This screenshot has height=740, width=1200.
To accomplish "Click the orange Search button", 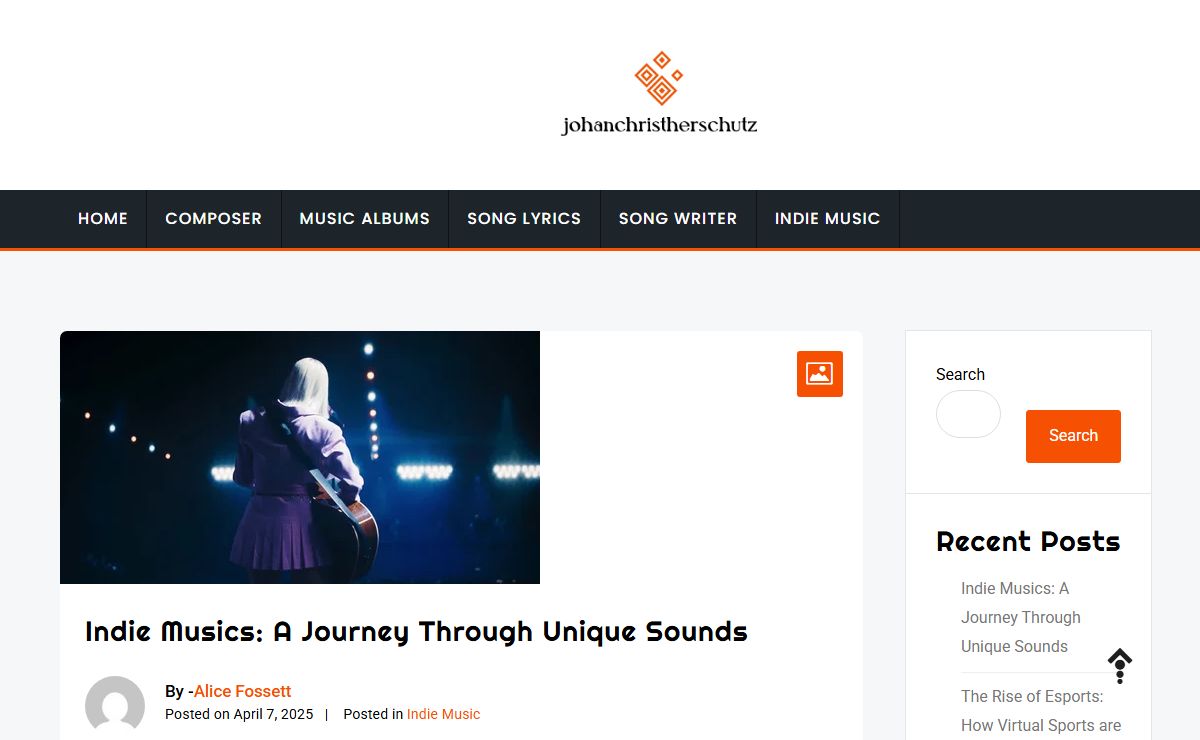I will click(1073, 436).
